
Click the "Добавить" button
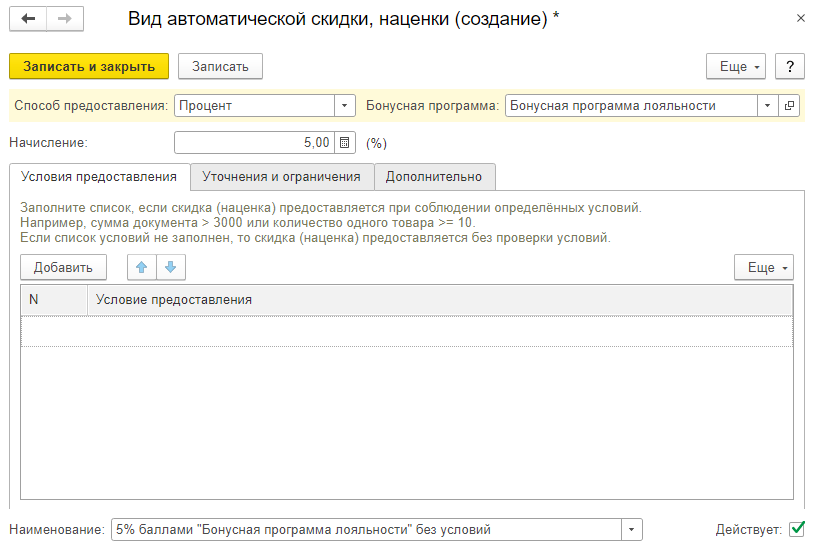[63, 268]
